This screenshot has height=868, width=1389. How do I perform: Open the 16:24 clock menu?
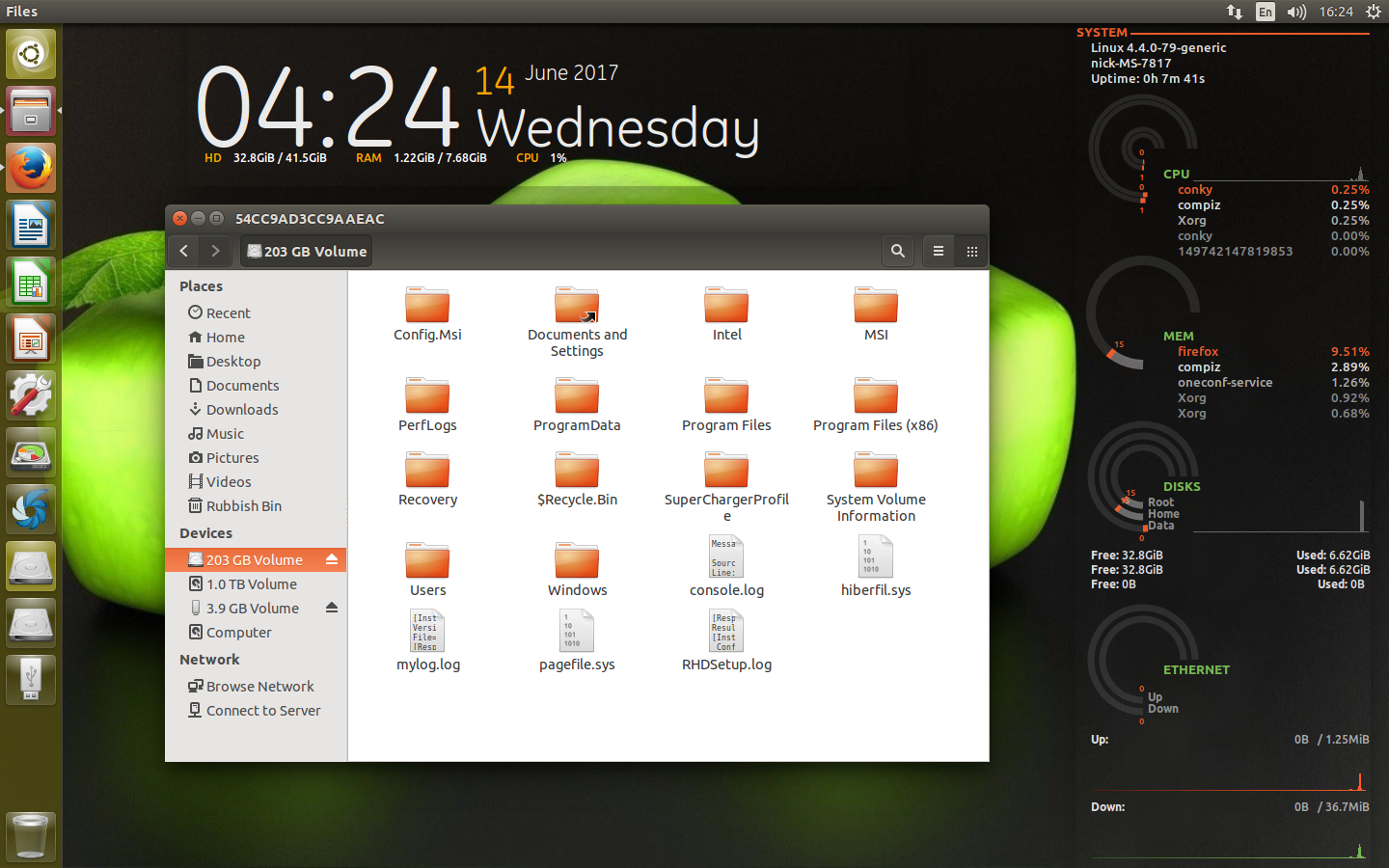coord(1336,12)
